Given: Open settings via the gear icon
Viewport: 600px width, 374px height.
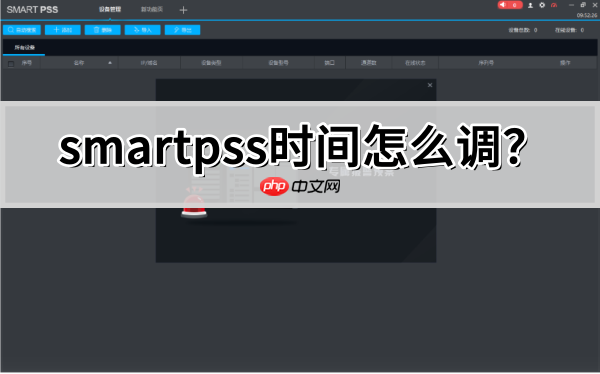Looking at the screenshot, I should click(x=542, y=5).
